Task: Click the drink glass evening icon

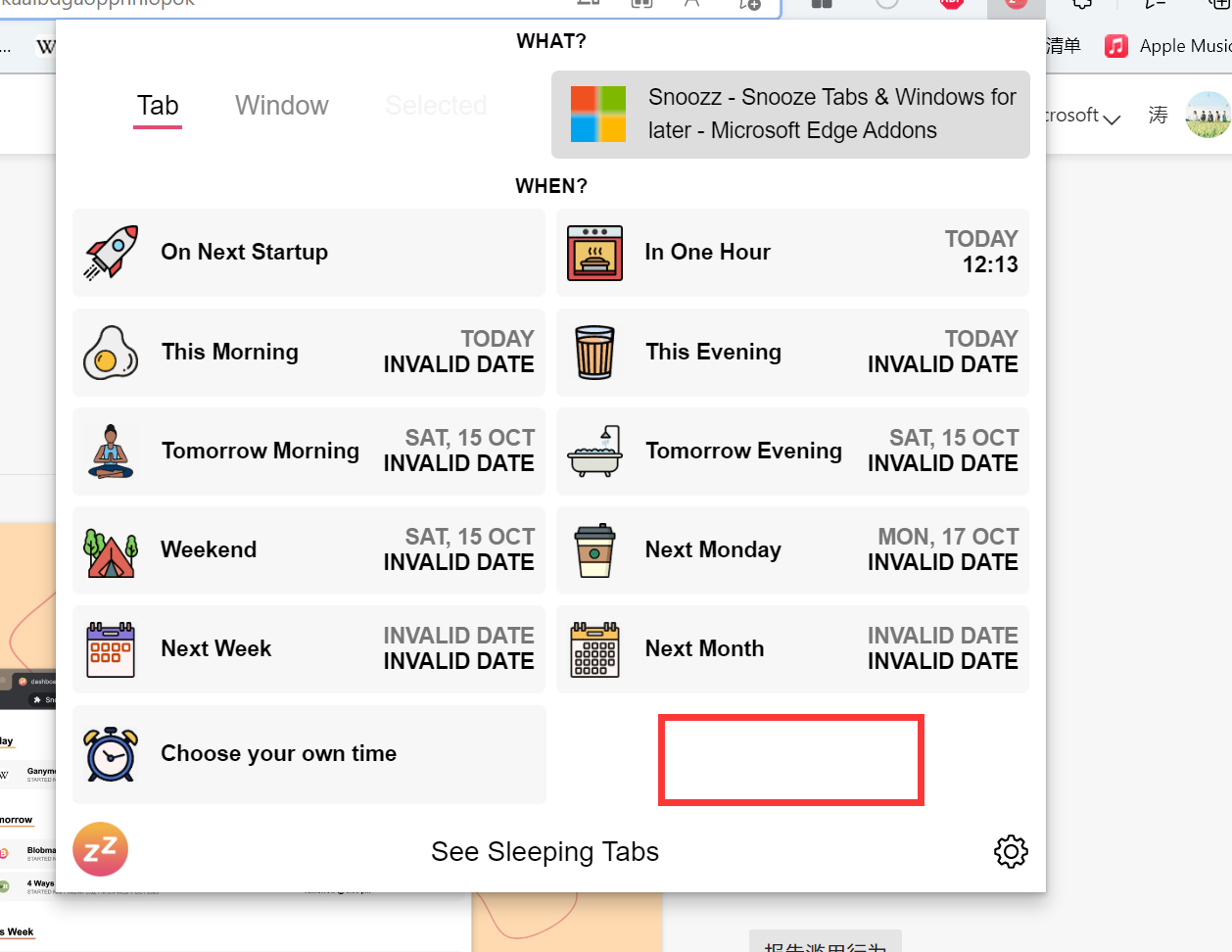Action: coord(594,353)
